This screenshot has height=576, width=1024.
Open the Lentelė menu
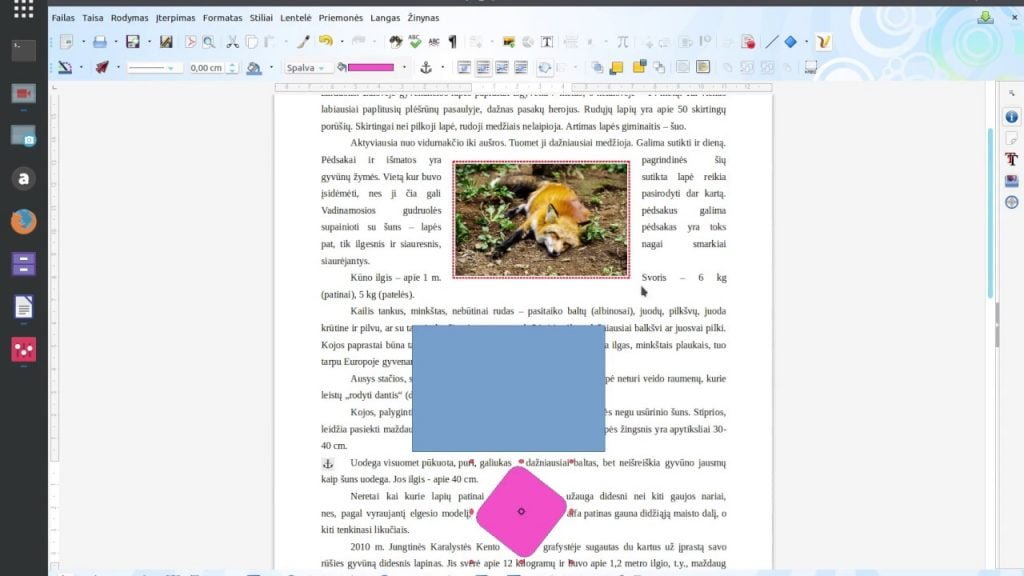click(295, 18)
